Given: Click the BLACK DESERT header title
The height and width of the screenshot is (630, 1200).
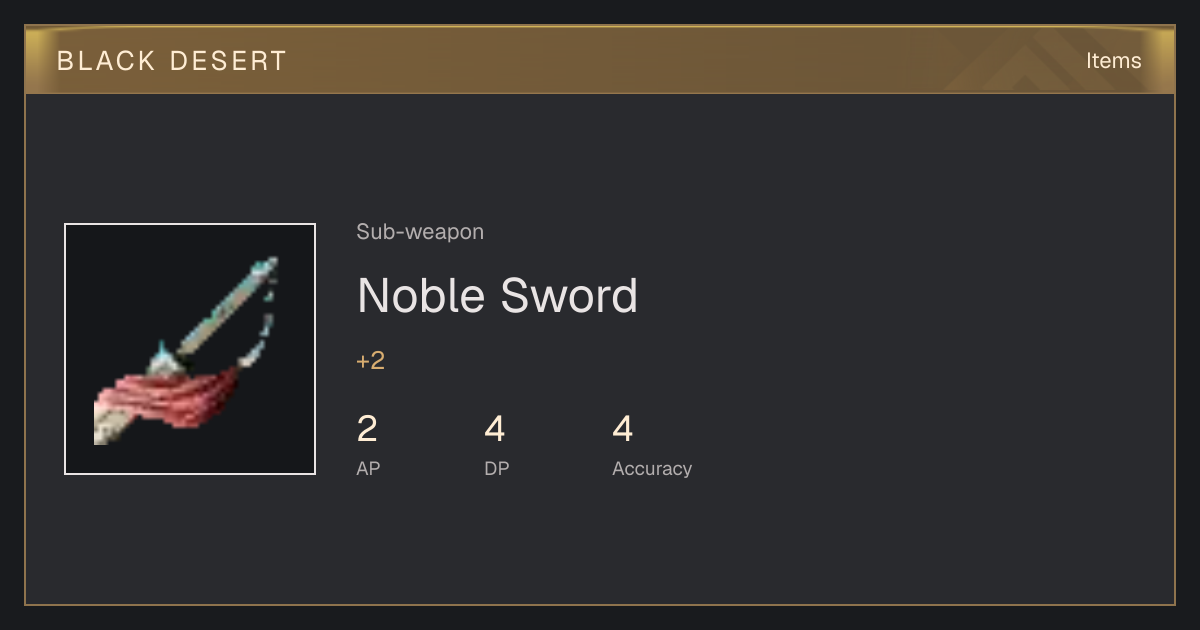Looking at the screenshot, I should pos(172,61).
